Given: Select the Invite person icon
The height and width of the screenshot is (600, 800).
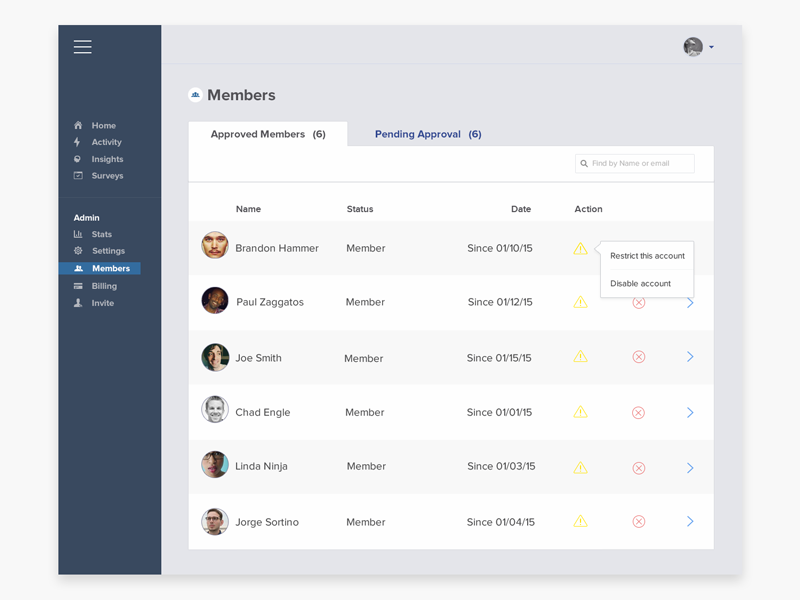Looking at the screenshot, I should [78, 303].
